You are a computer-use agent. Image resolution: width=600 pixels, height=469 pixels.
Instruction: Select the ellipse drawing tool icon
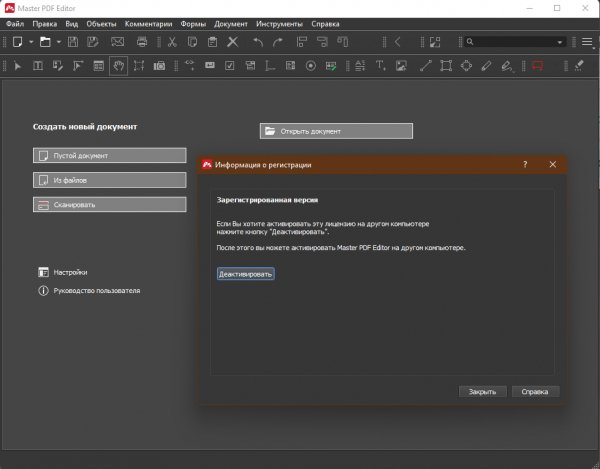coord(466,66)
